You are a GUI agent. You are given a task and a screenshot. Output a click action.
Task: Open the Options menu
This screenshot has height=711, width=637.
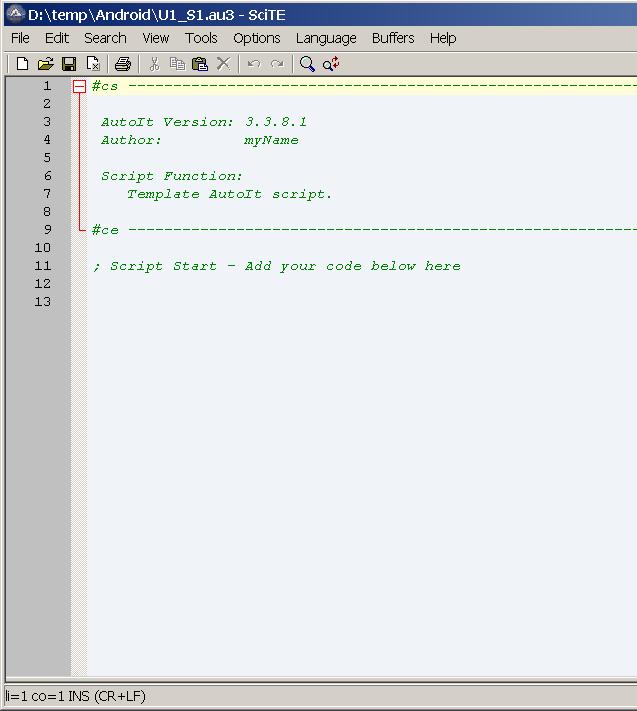point(257,38)
